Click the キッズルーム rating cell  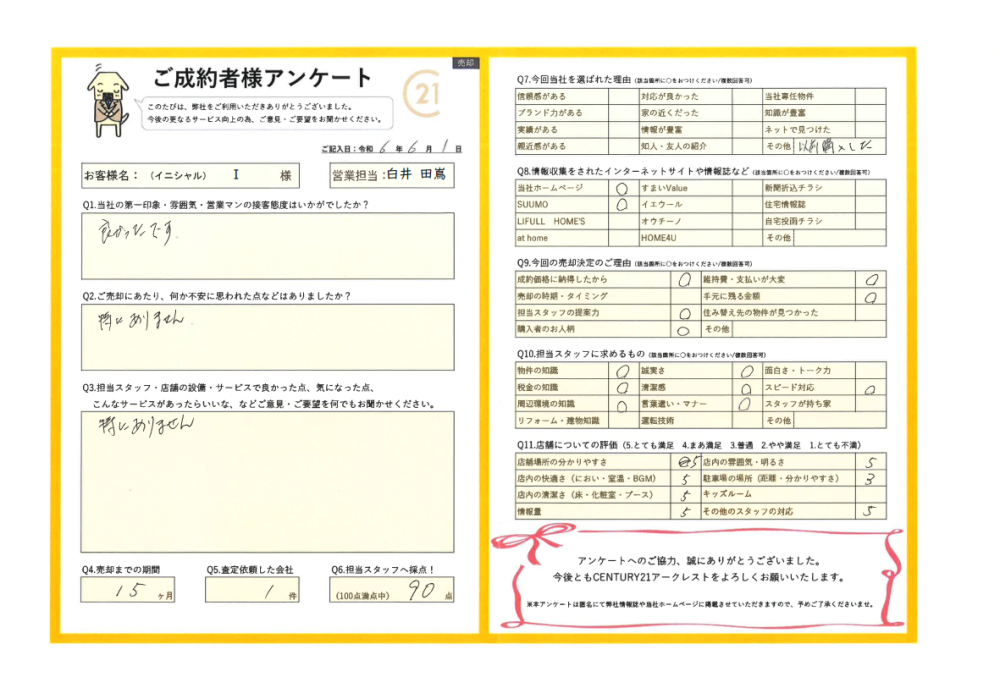pyautogui.click(x=871, y=494)
